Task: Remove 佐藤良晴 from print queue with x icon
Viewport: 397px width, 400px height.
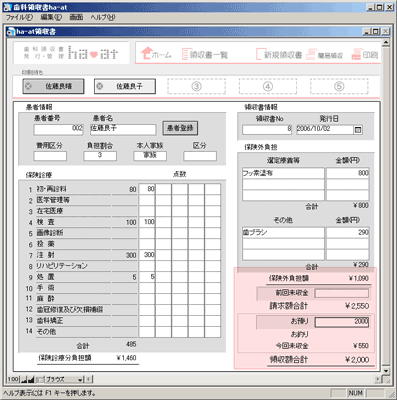Action: tap(28, 86)
